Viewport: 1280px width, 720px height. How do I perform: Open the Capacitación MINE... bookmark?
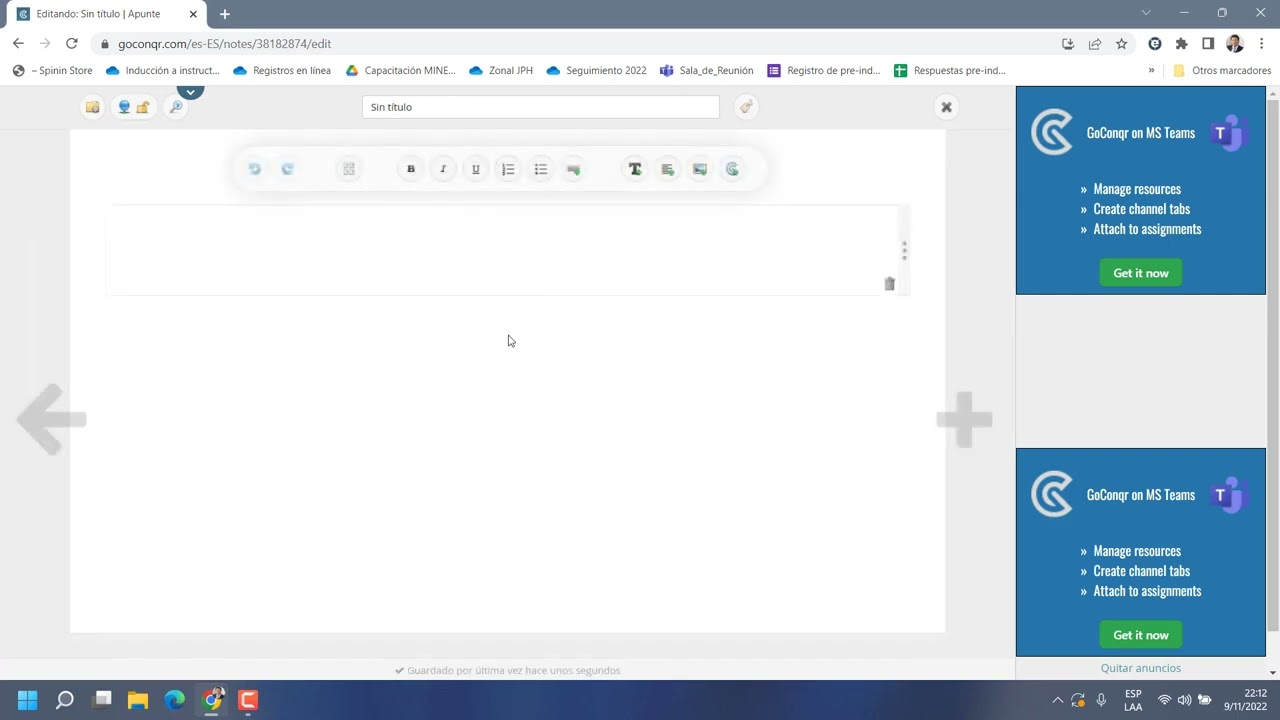[400, 71]
